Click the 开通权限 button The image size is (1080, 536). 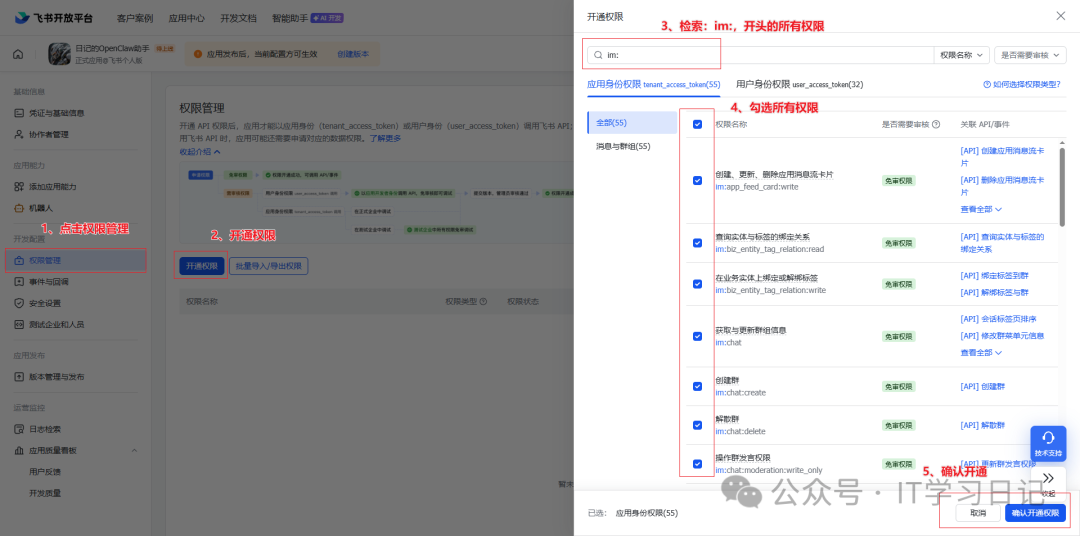(x=202, y=266)
